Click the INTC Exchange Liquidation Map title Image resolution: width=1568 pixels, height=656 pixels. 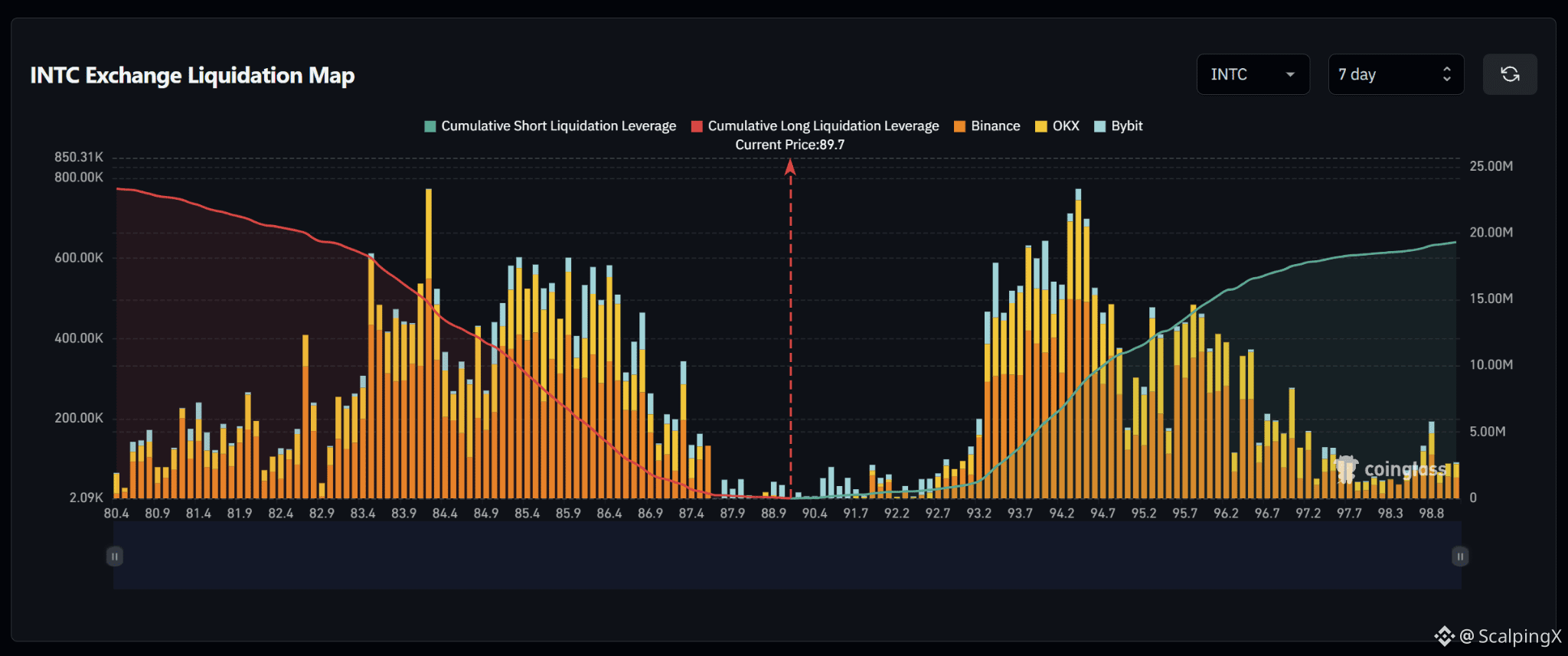click(192, 75)
